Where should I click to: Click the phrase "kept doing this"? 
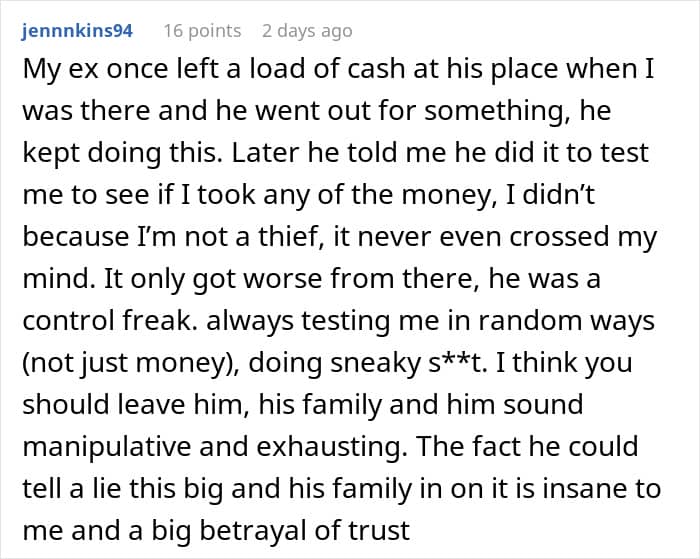[x=98, y=155]
